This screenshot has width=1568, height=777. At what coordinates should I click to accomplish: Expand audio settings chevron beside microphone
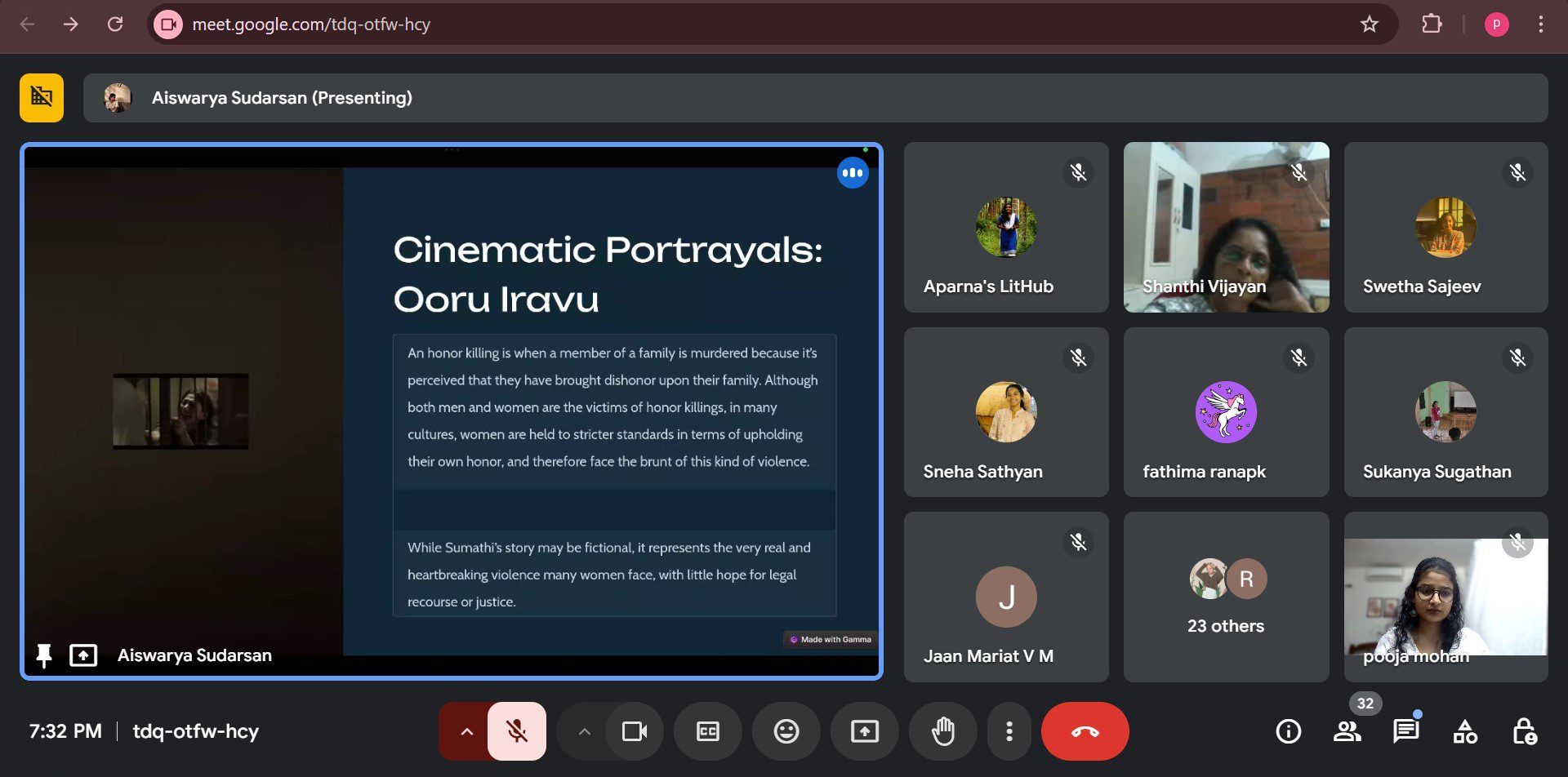coord(466,731)
